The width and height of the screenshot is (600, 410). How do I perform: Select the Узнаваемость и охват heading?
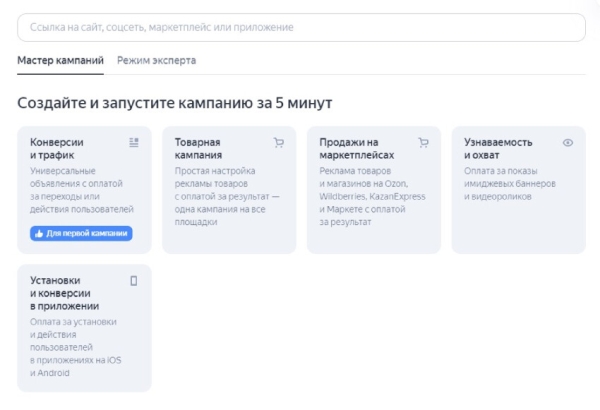(498, 149)
